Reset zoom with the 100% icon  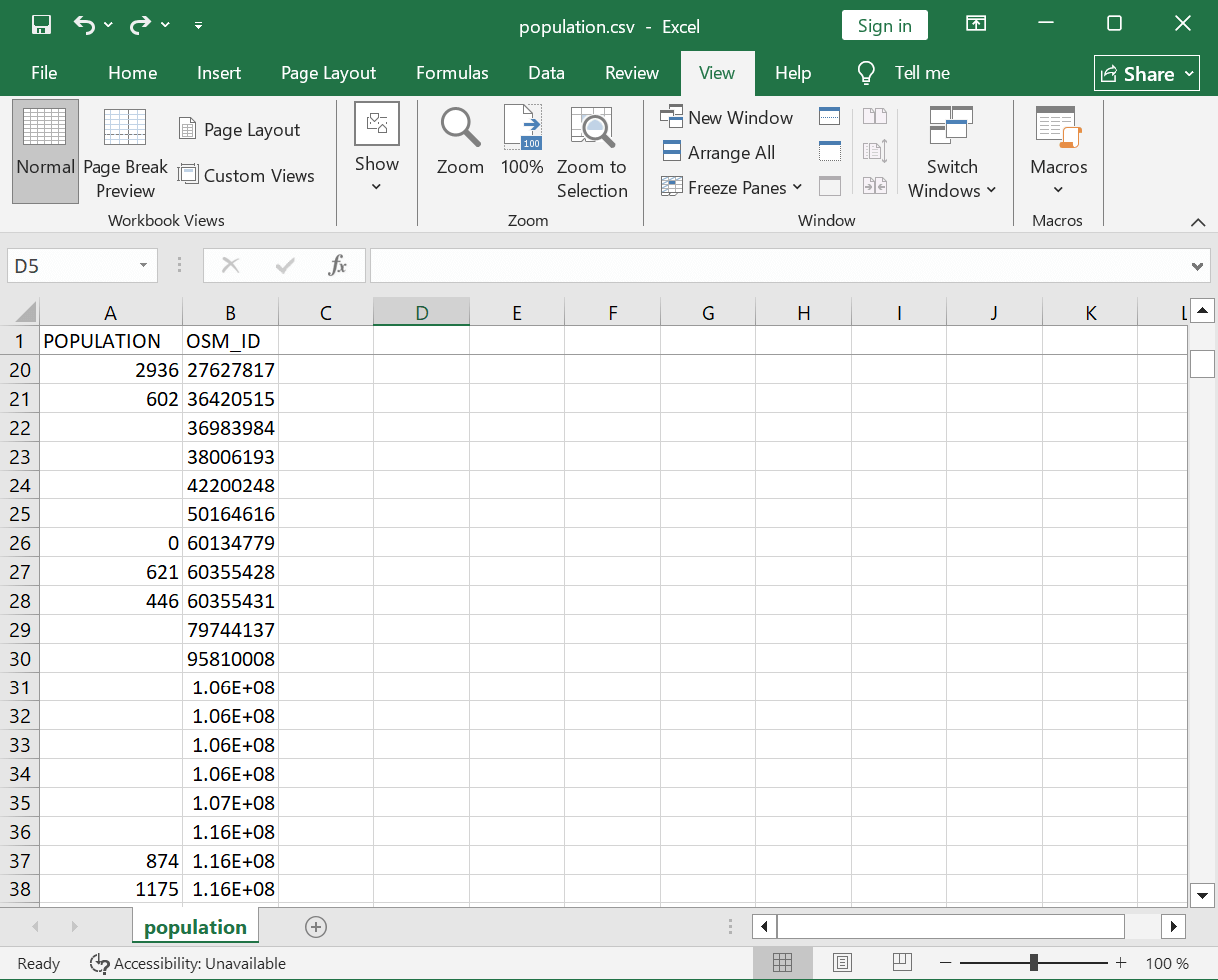521,141
